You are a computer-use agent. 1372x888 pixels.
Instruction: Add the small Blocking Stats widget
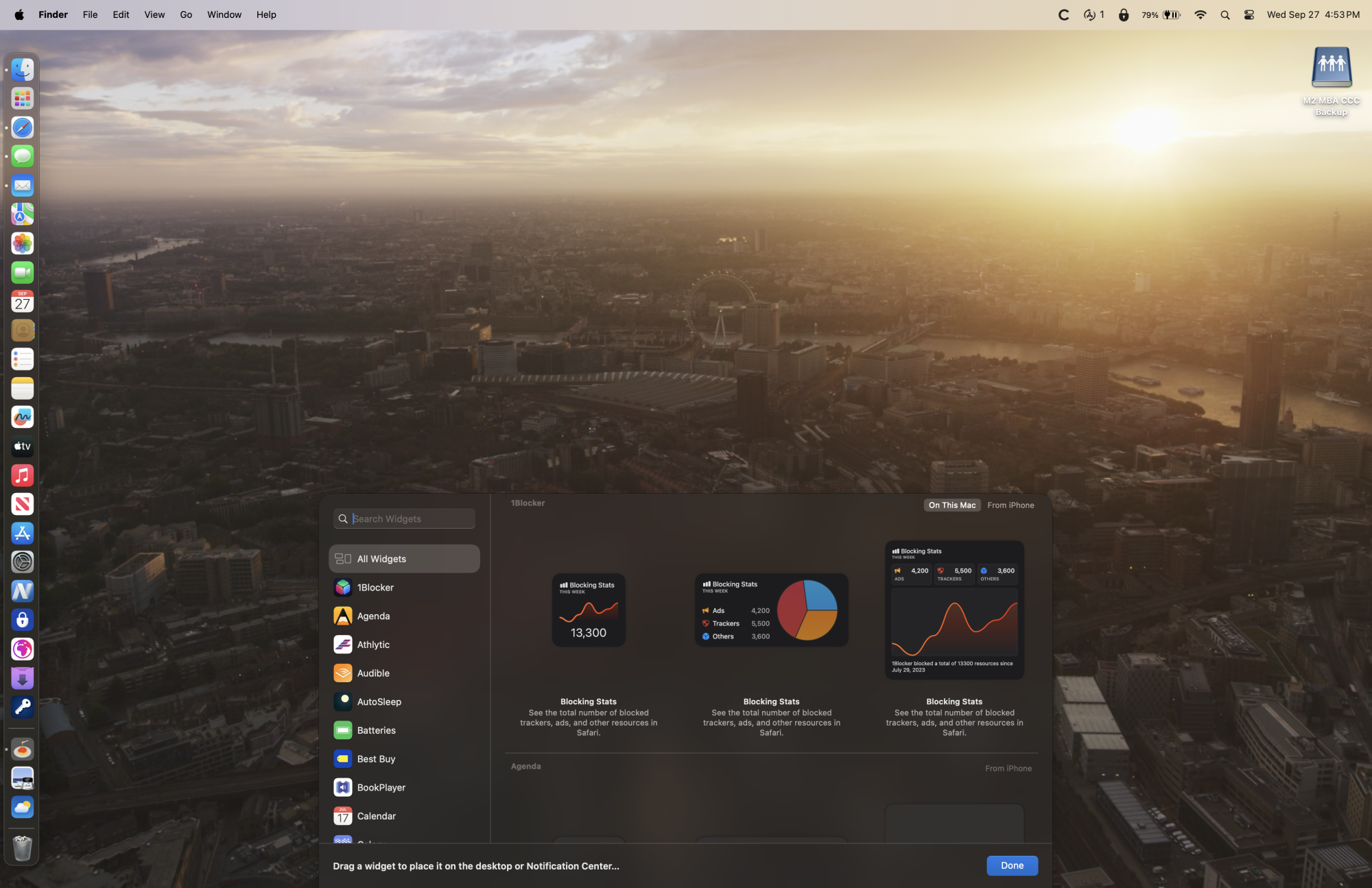click(x=588, y=610)
